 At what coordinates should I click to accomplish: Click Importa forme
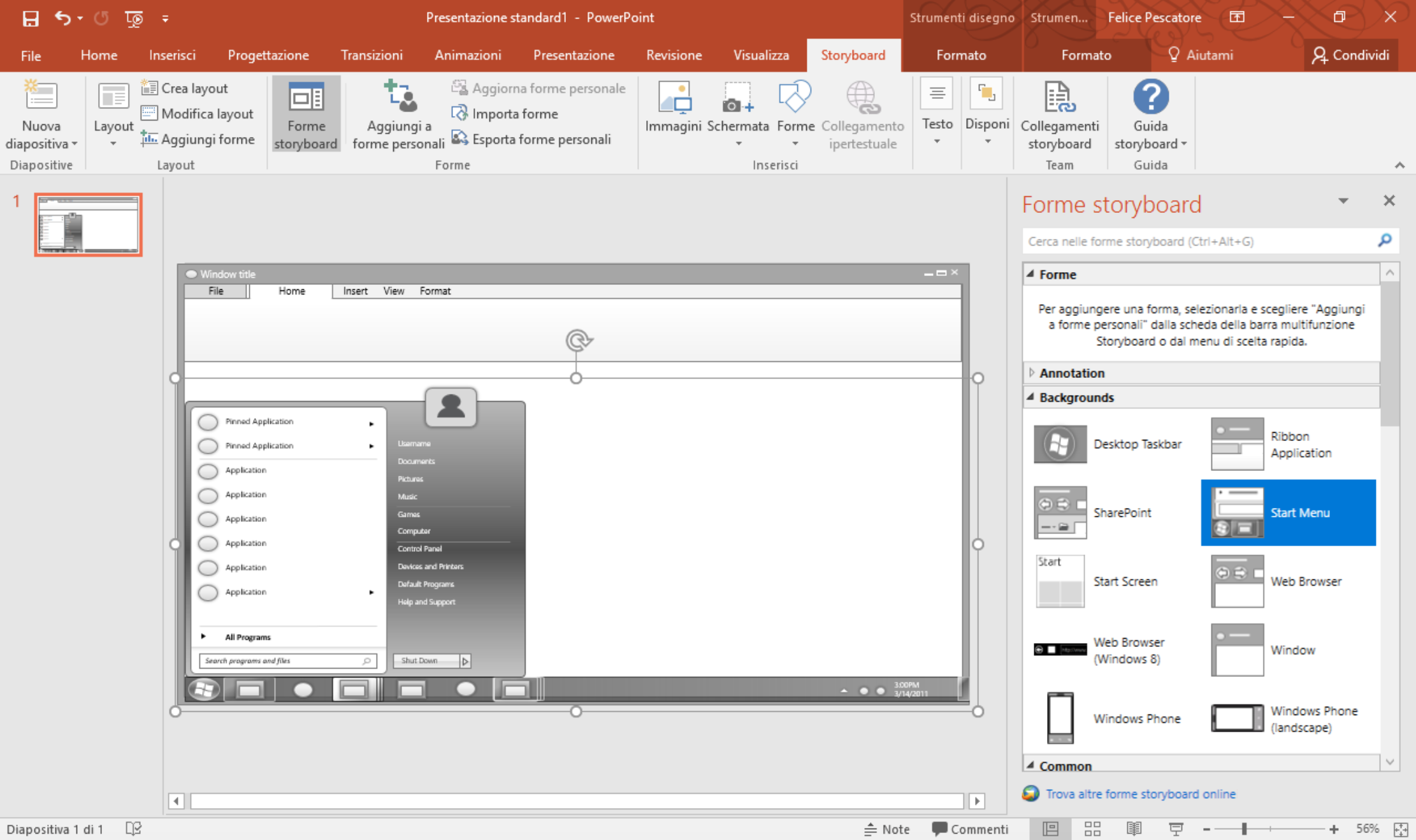(505, 113)
